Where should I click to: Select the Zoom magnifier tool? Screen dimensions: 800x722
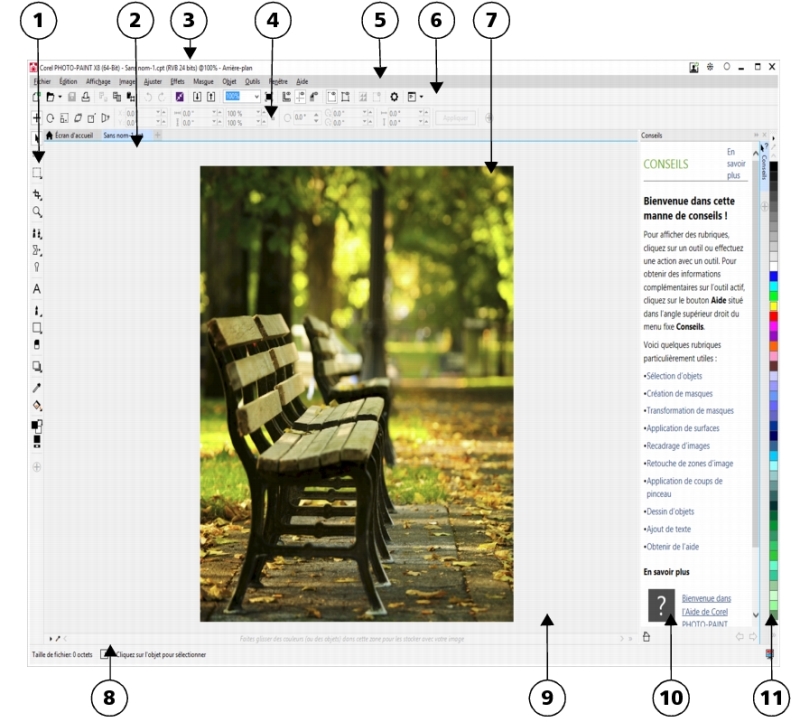pyautogui.click(x=37, y=213)
